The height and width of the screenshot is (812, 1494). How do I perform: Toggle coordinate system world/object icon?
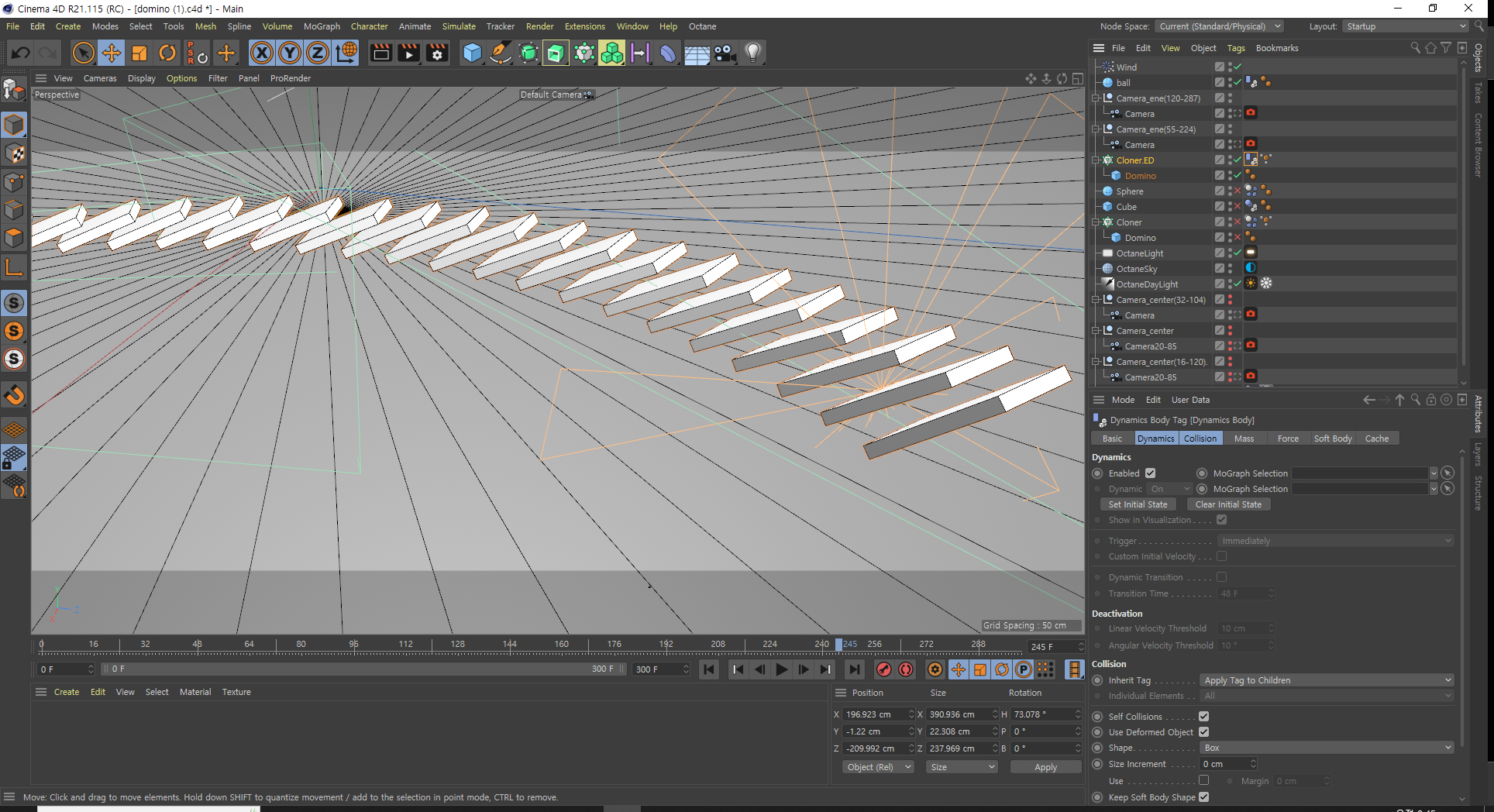coord(346,53)
